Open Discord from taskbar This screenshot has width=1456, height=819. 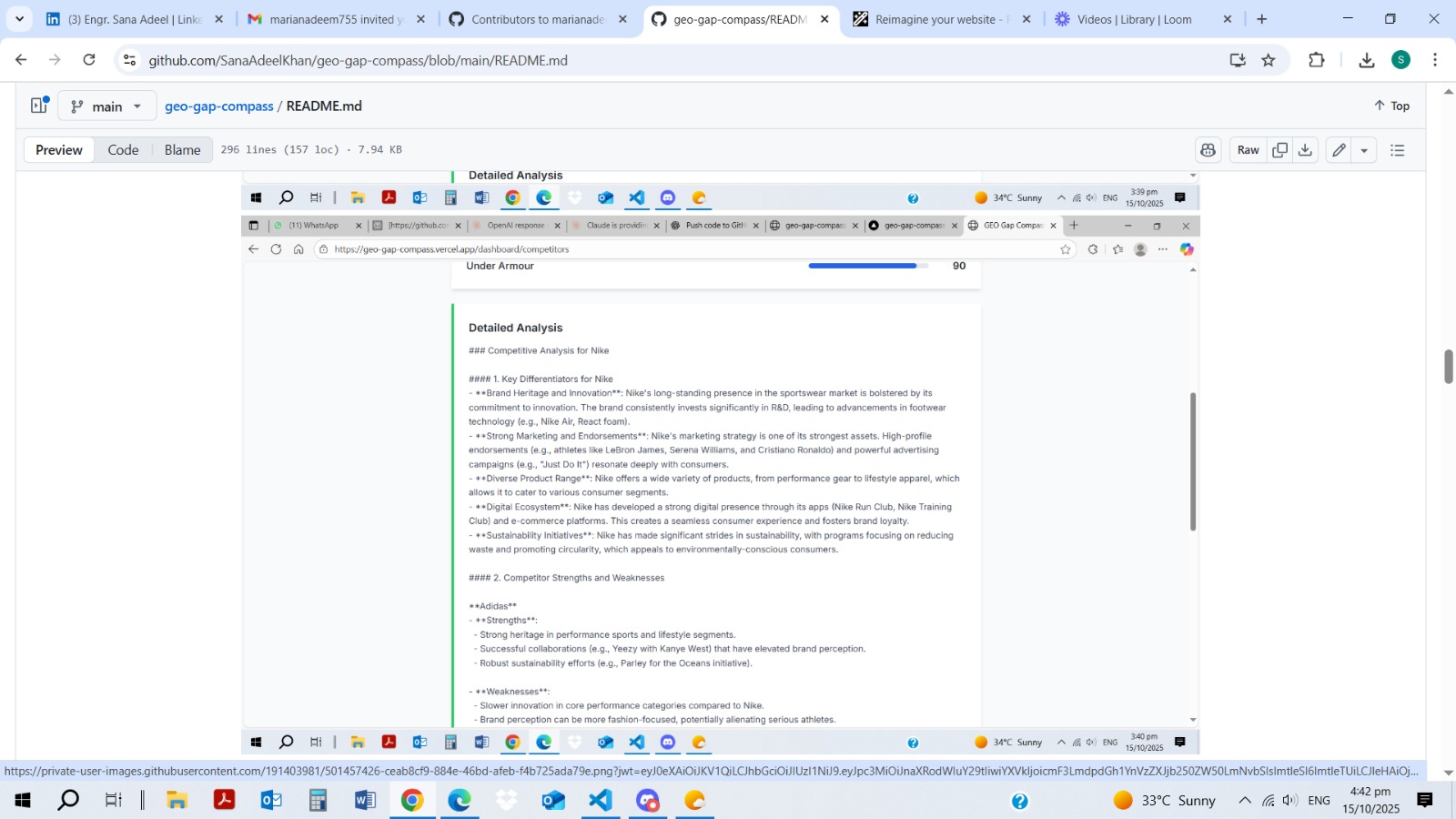(x=648, y=801)
